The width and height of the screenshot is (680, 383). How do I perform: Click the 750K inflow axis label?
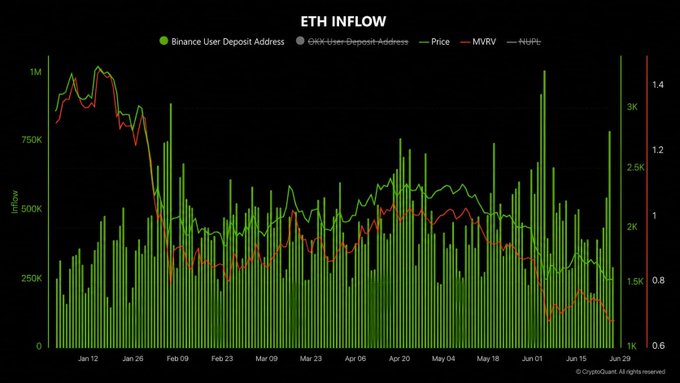tap(32, 140)
